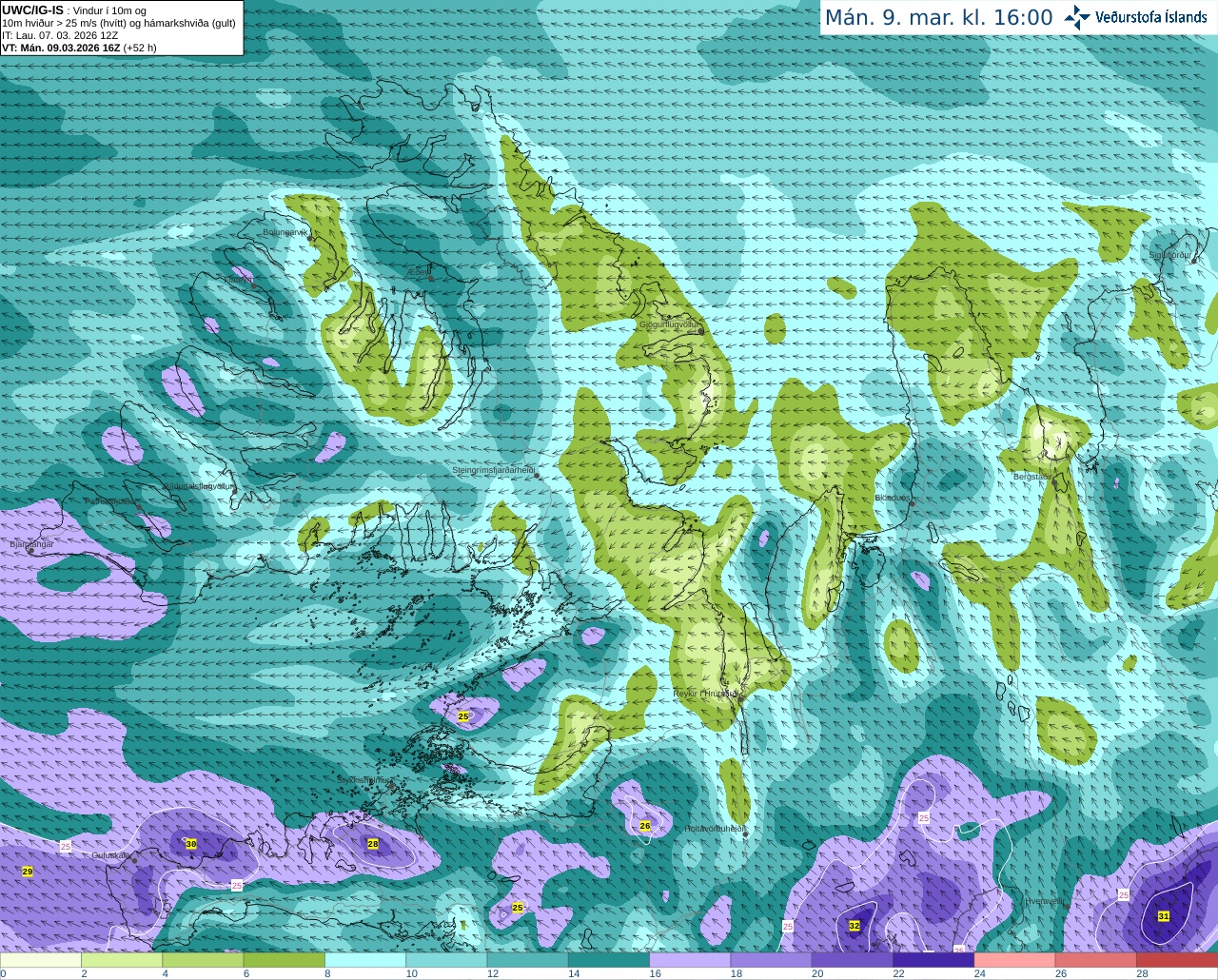This screenshot has width=1218, height=980.
Task: Click the Steingrímsfjarðarheiði station dot
Action: tap(537, 475)
